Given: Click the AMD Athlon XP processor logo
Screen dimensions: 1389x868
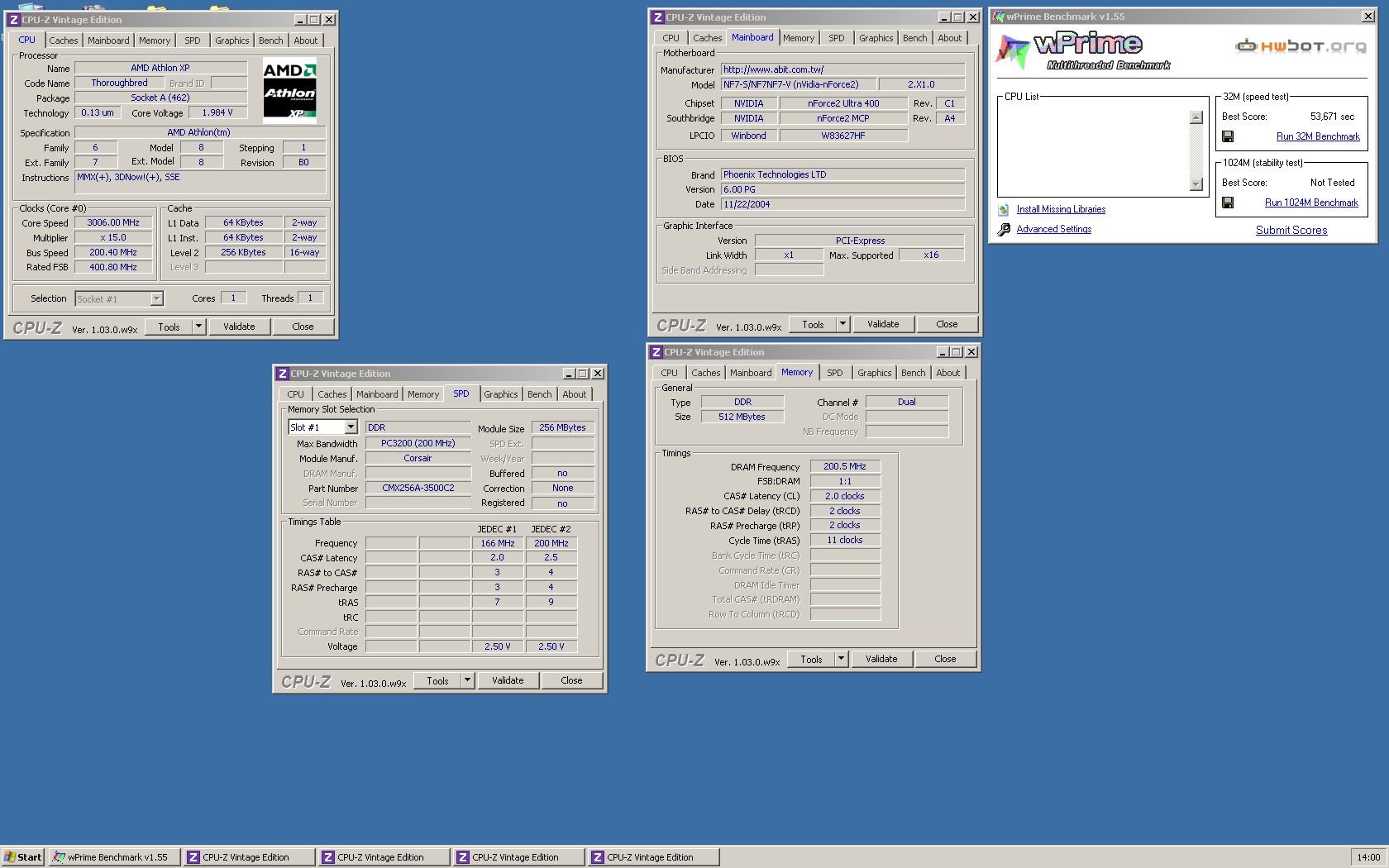Looking at the screenshot, I should point(289,90).
